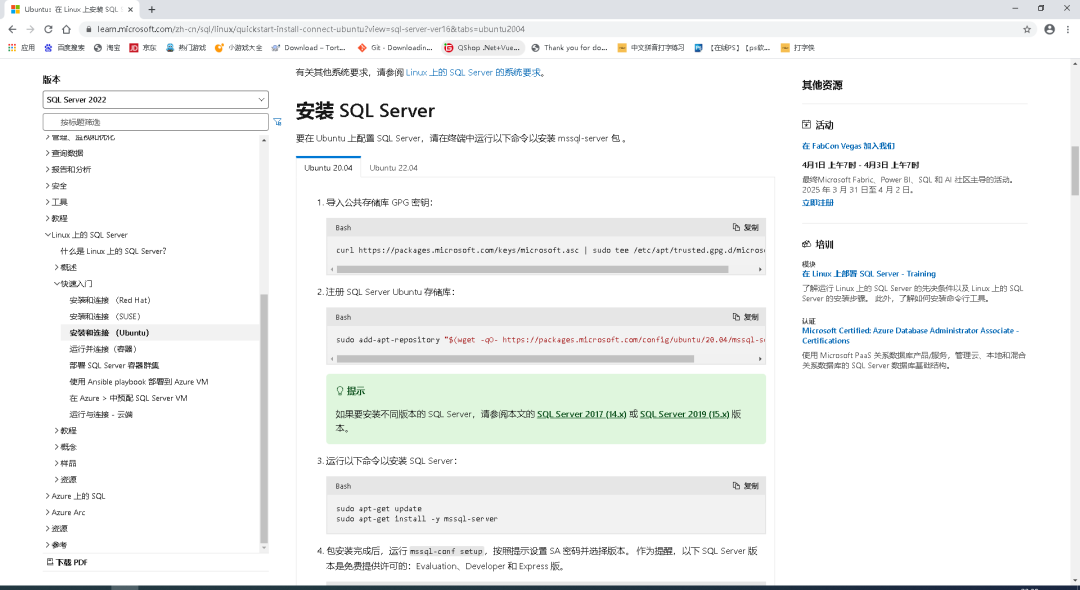1080x590 pixels.
Task: Click the filter icon beside title filter box
Action: pos(278,122)
